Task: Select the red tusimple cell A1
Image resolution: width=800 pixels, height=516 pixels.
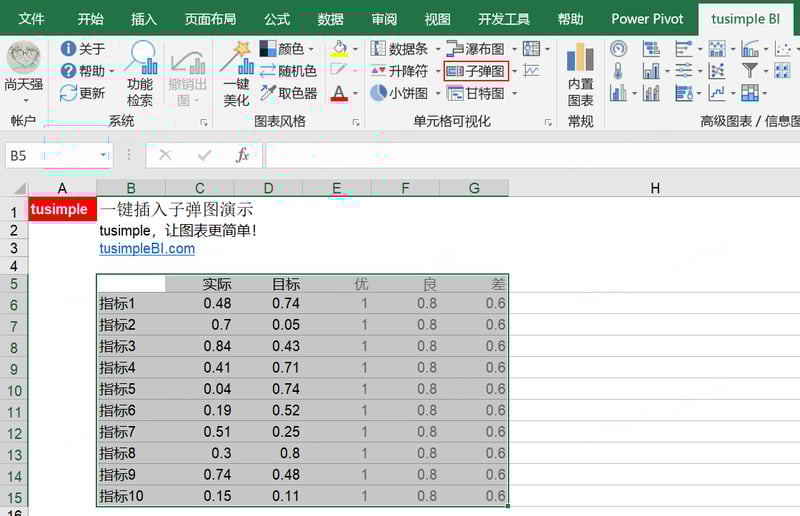Action: (x=62, y=209)
